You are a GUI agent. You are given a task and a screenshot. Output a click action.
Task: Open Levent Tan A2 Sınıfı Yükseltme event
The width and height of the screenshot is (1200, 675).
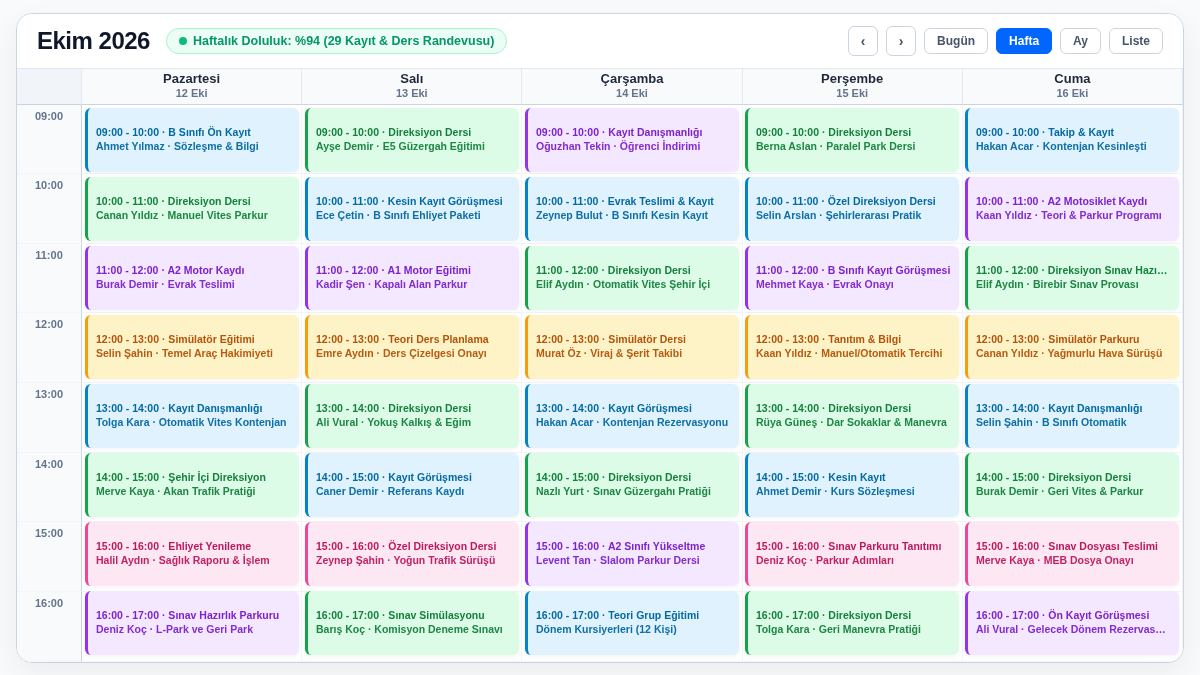coord(632,554)
